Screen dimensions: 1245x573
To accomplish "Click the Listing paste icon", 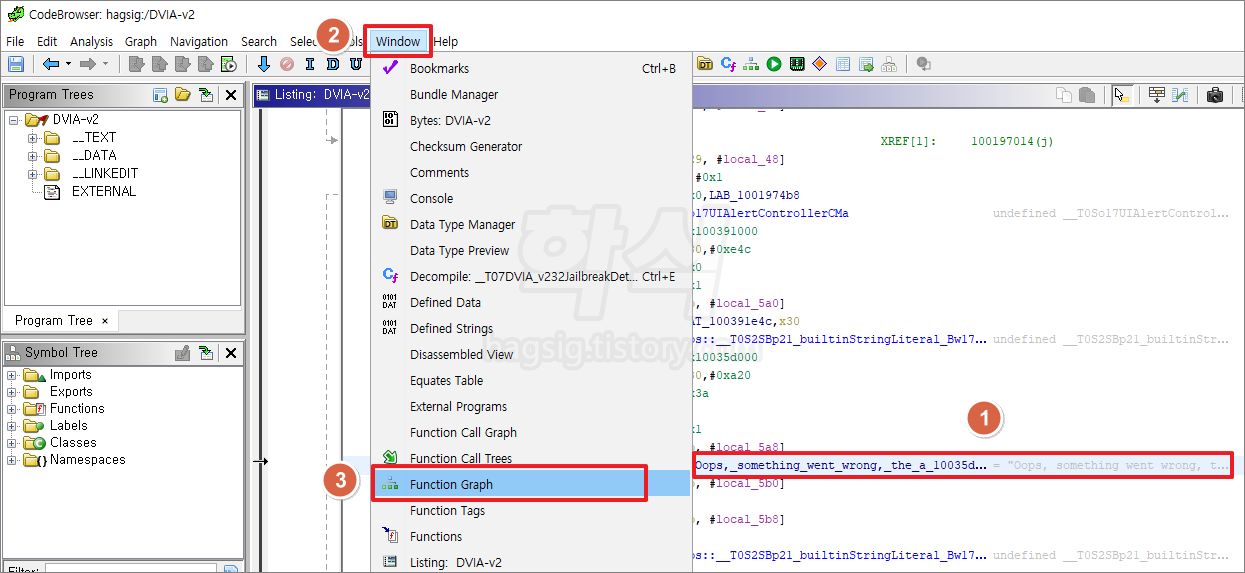I will click(1087, 95).
